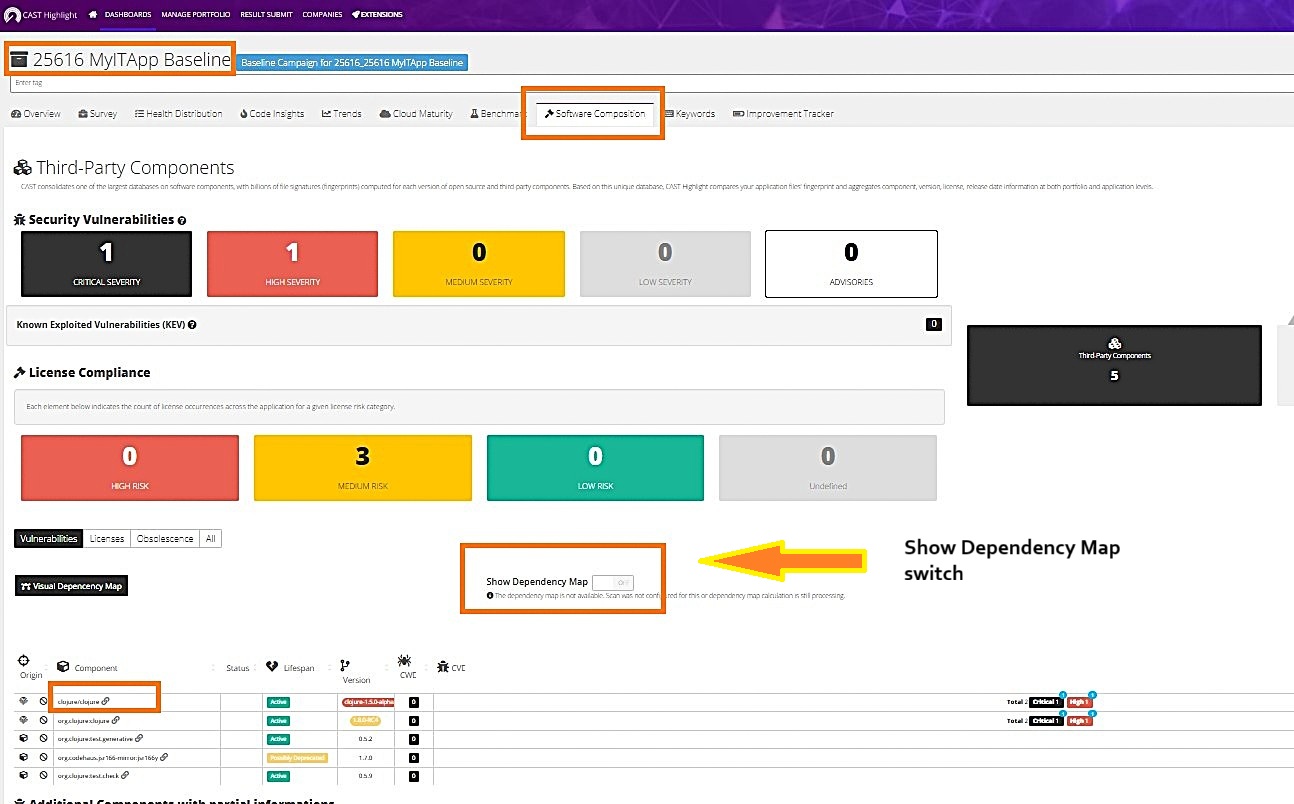This screenshot has width=1294, height=804.
Task: Select the Obsolescence filter option
Action: (x=165, y=539)
